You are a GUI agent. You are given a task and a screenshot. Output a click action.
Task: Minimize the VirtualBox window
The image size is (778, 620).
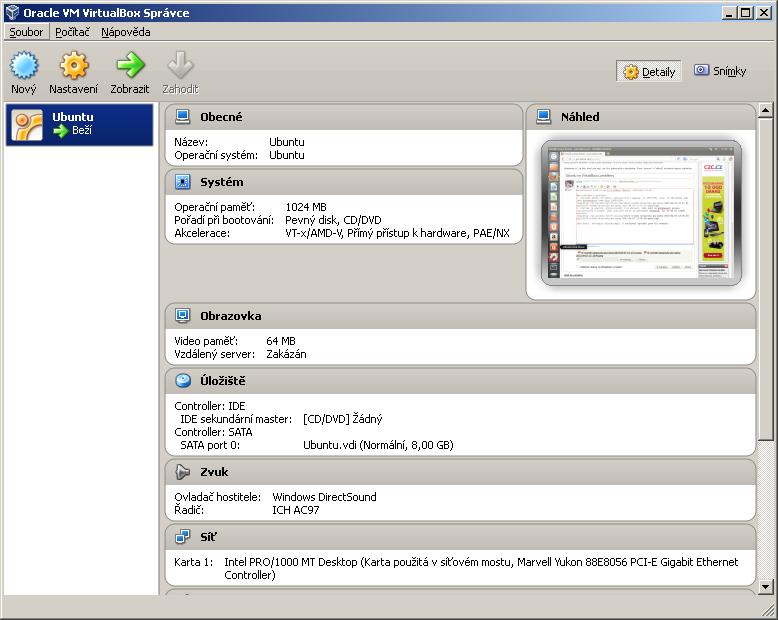click(x=729, y=12)
